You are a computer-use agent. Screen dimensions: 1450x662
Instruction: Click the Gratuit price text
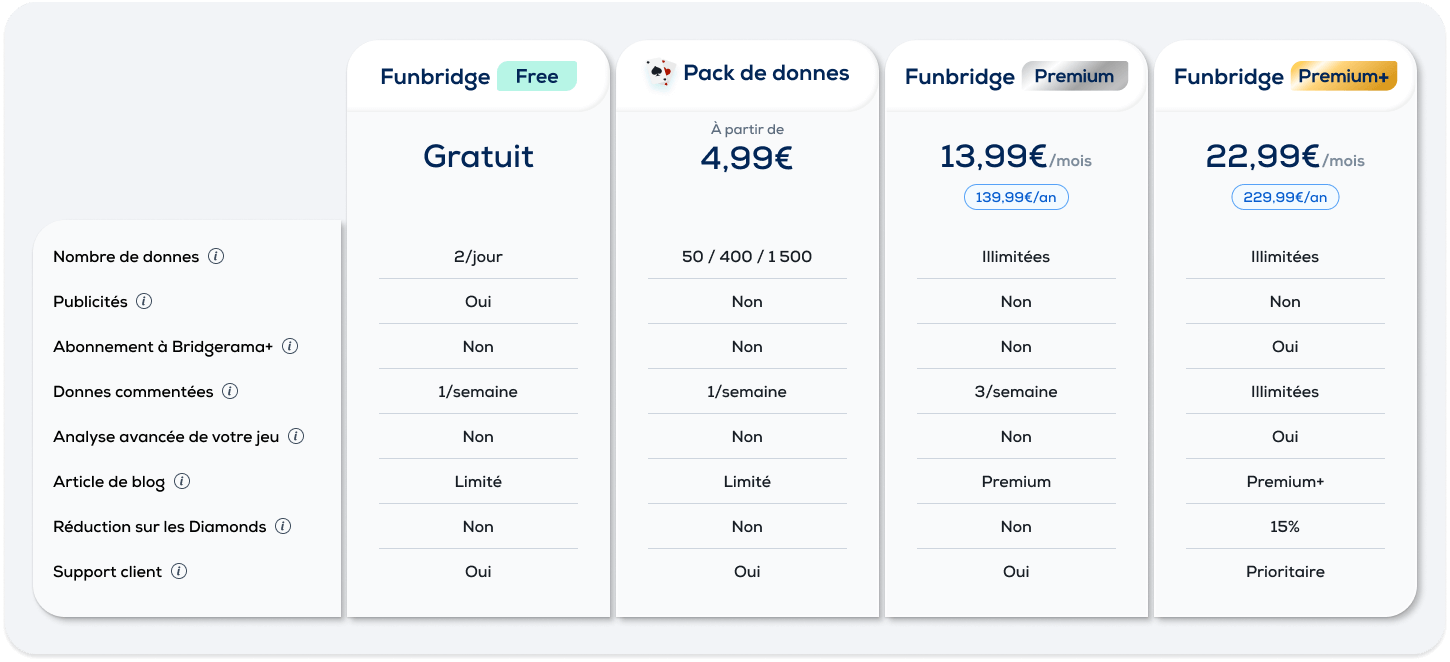click(478, 156)
